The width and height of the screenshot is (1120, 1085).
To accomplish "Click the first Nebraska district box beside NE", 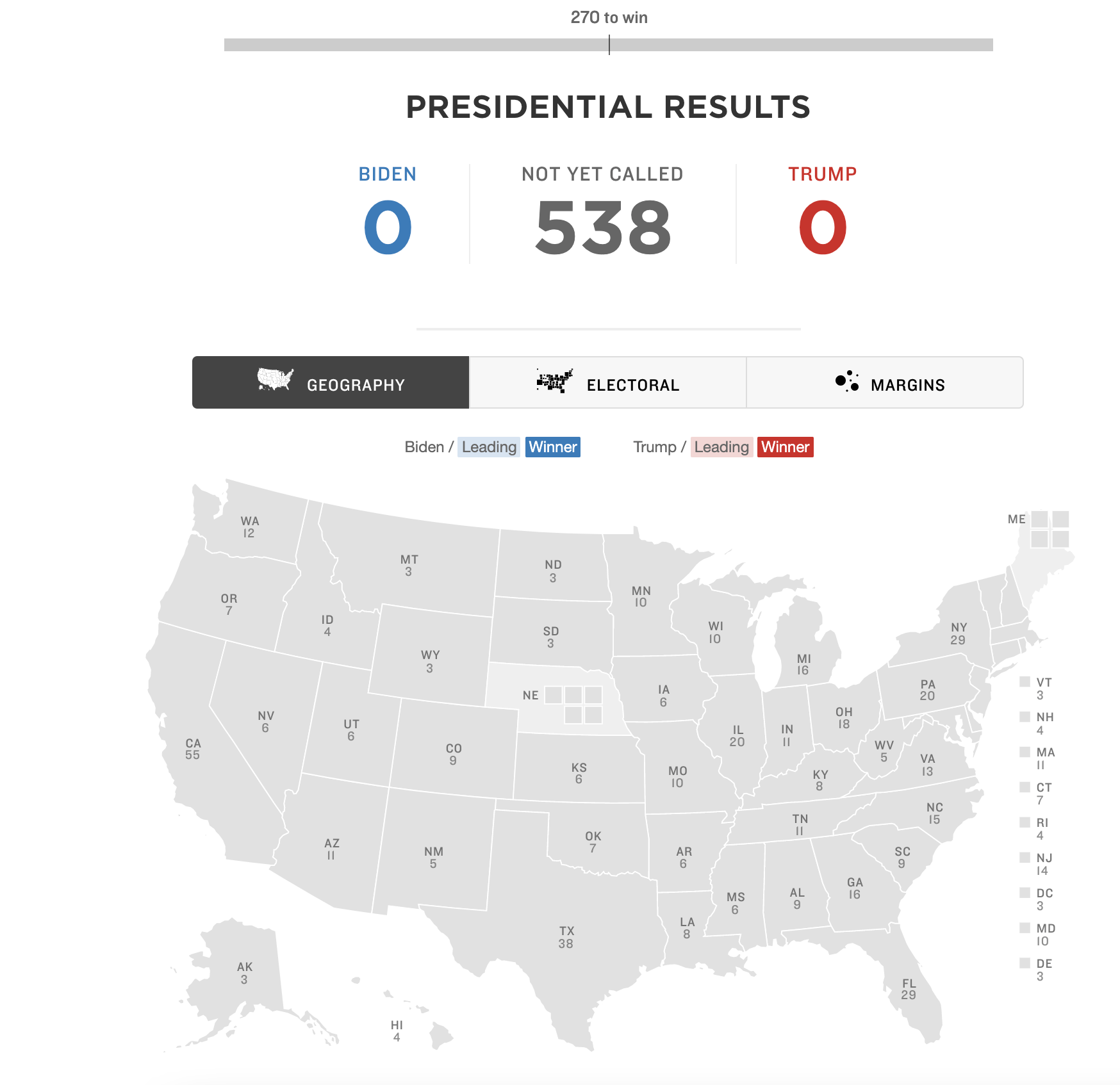I will click(553, 695).
